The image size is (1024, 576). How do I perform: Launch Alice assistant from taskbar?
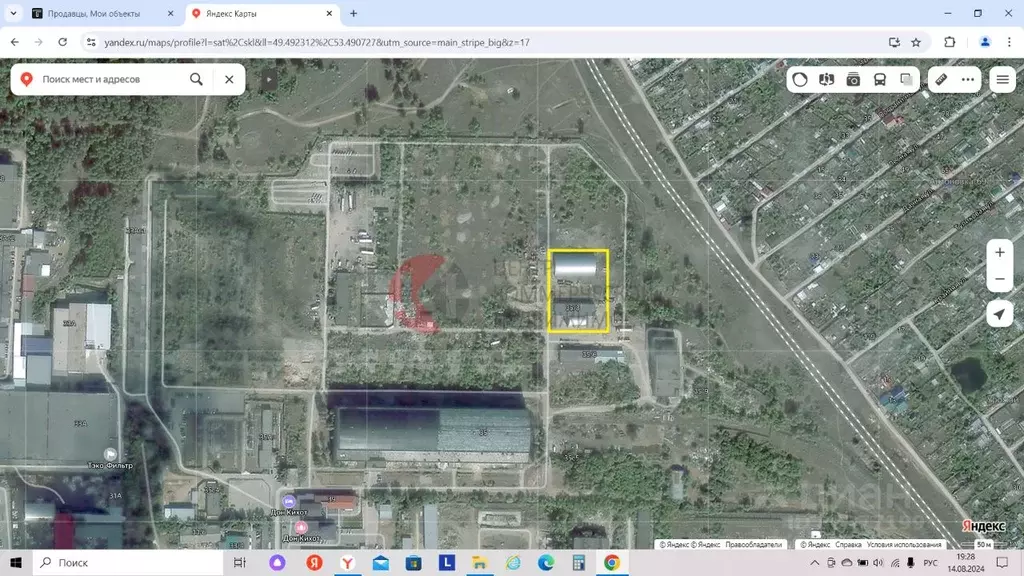point(277,562)
